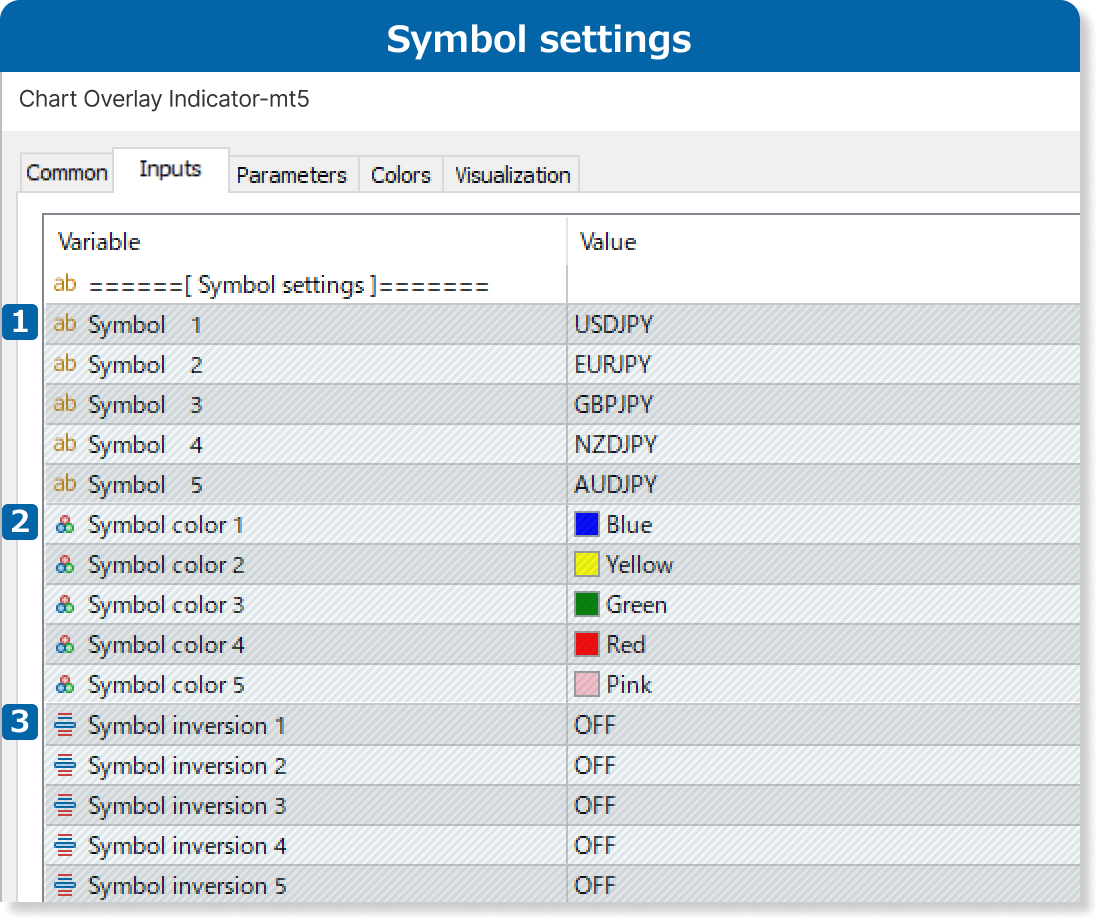The height and width of the screenshot is (922, 1100).
Task: Click the color icon beside Symbol color 3
Action: [x=65, y=605]
